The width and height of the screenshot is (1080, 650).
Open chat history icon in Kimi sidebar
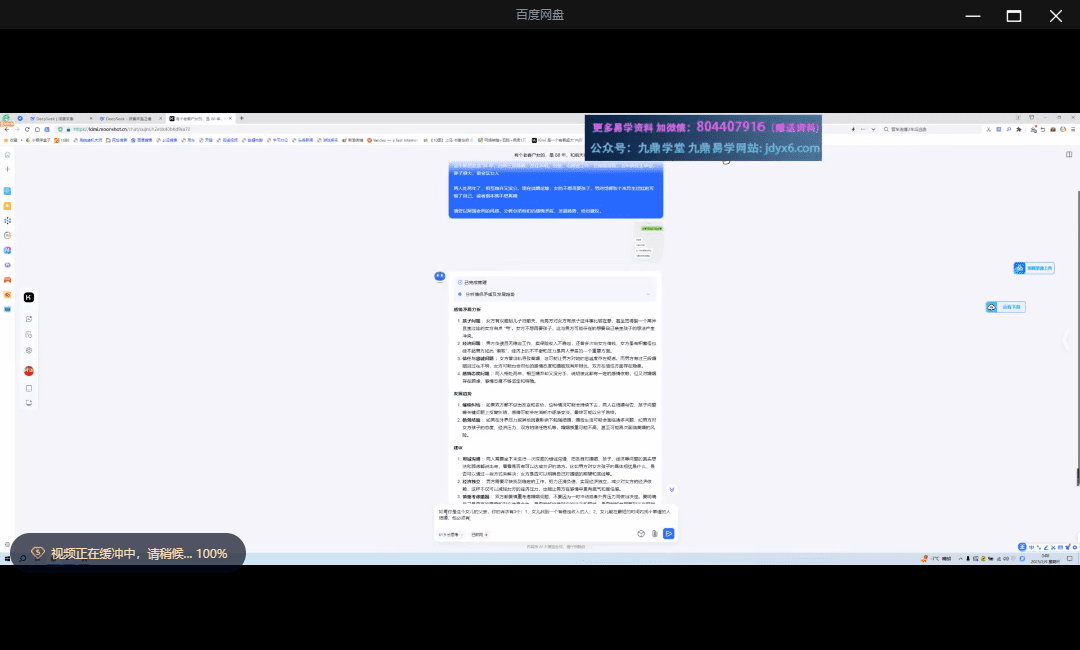click(29, 334)
